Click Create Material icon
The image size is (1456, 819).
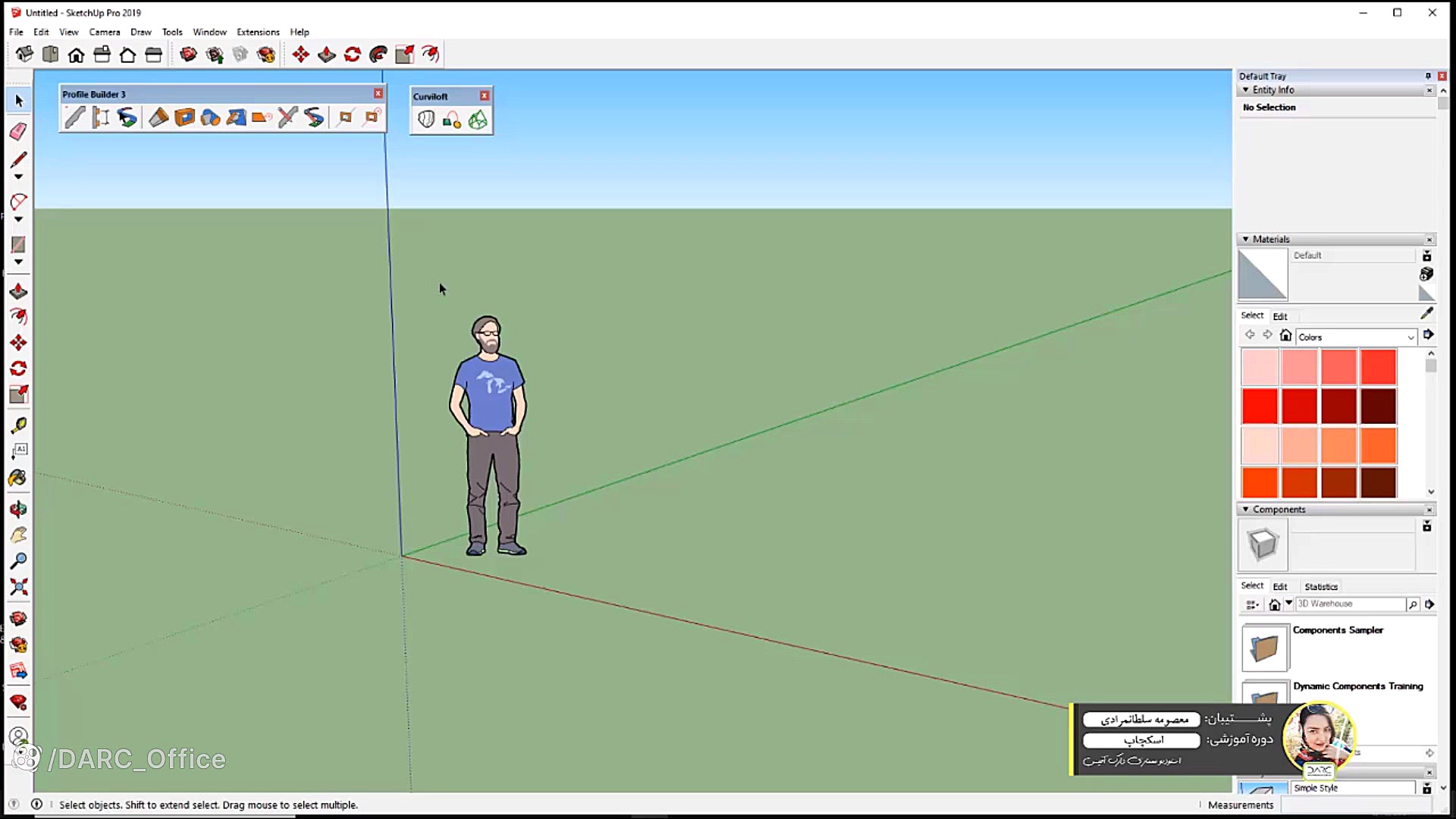pyautogui.click(x=1426, y=274)
